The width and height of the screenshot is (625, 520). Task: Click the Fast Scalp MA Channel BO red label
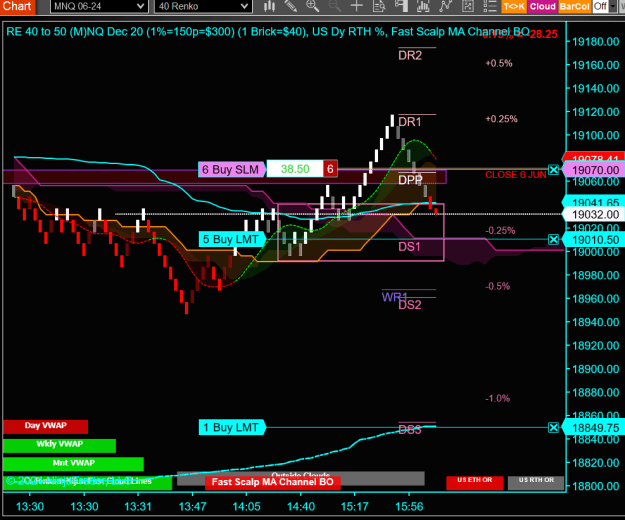click(273, 482)
